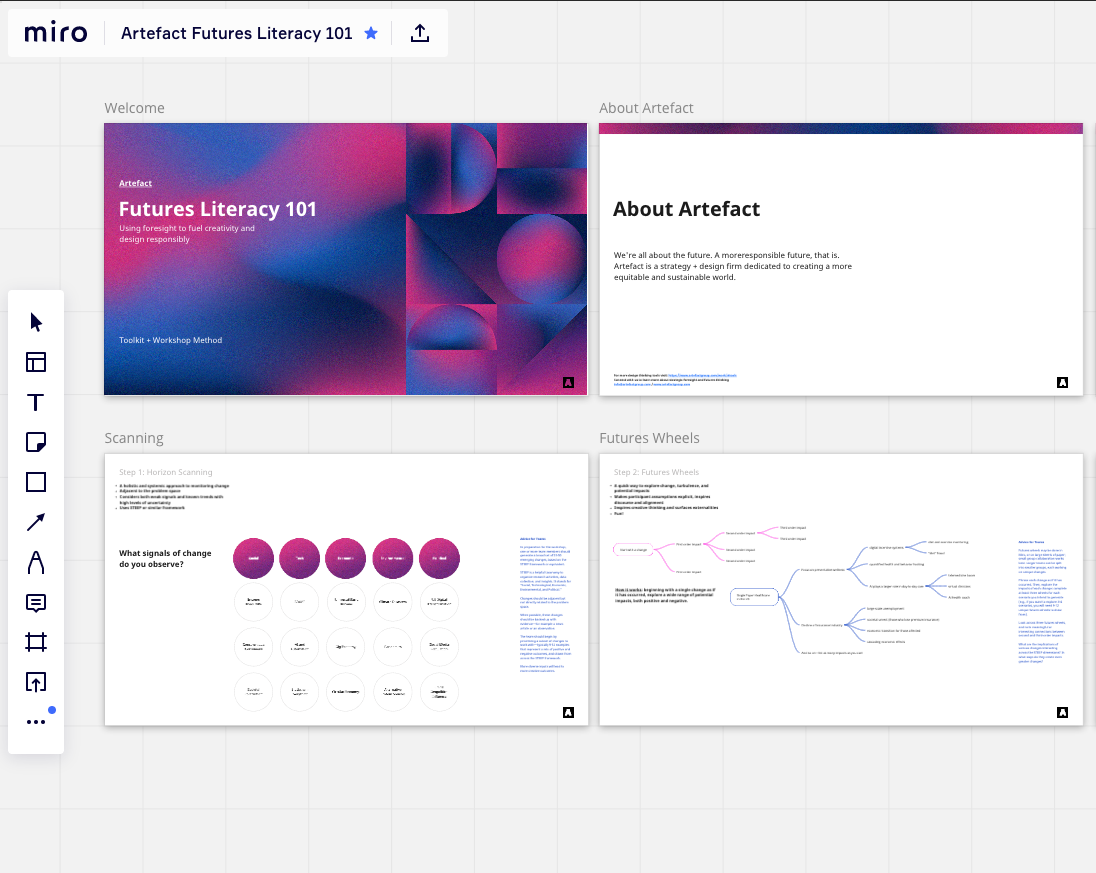Click the Artefact logo in Scanning frame corner
The width and height of the screenshot is (1096, 873).
coord(568,712)
